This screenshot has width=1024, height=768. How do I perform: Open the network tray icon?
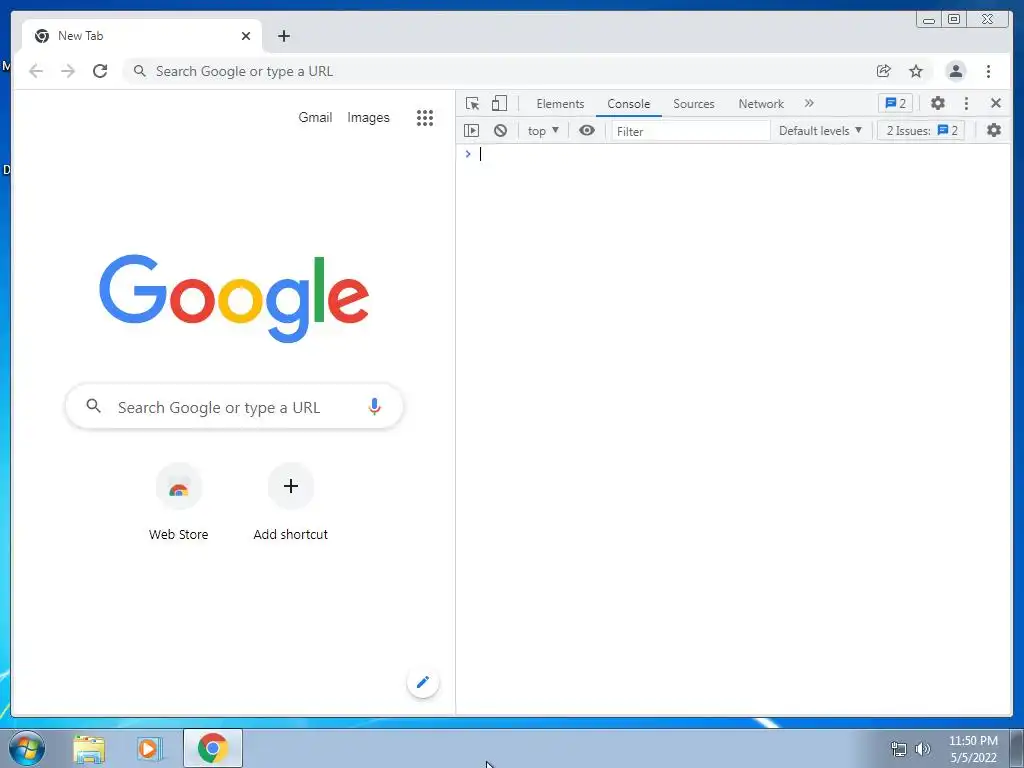pyautogui.click(x=899, y=749)
